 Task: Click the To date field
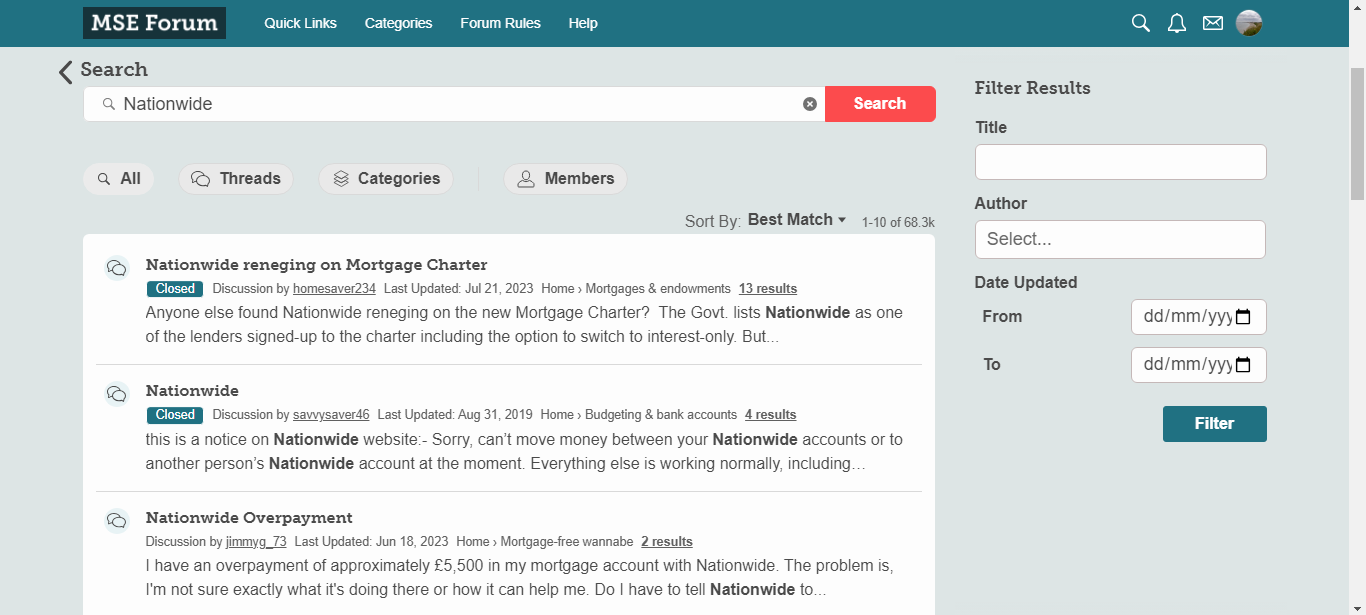[x=1199, y=365]
